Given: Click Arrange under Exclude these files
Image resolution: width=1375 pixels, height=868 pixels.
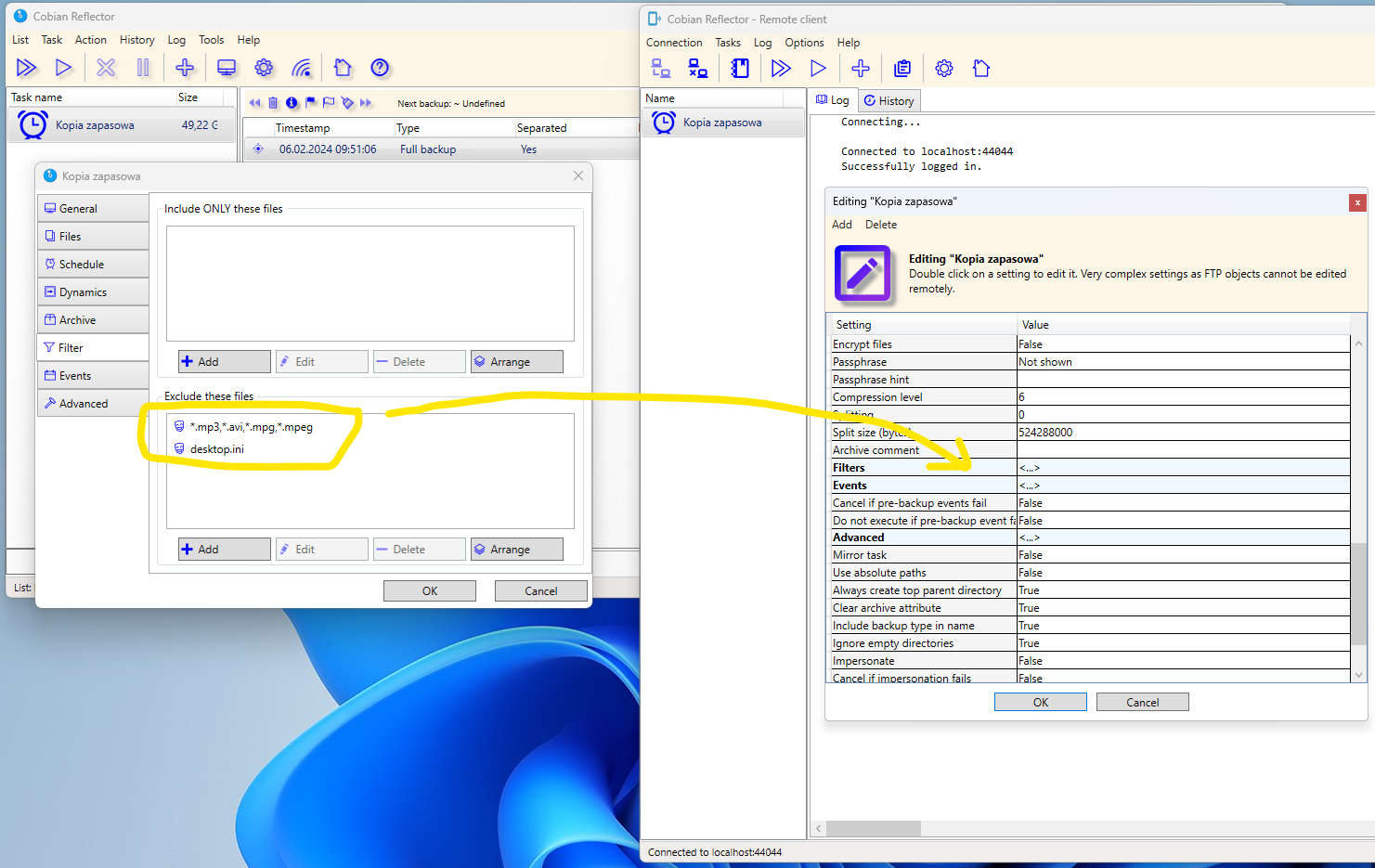Looking at the screenshot, I should click(x=517, y=550).
